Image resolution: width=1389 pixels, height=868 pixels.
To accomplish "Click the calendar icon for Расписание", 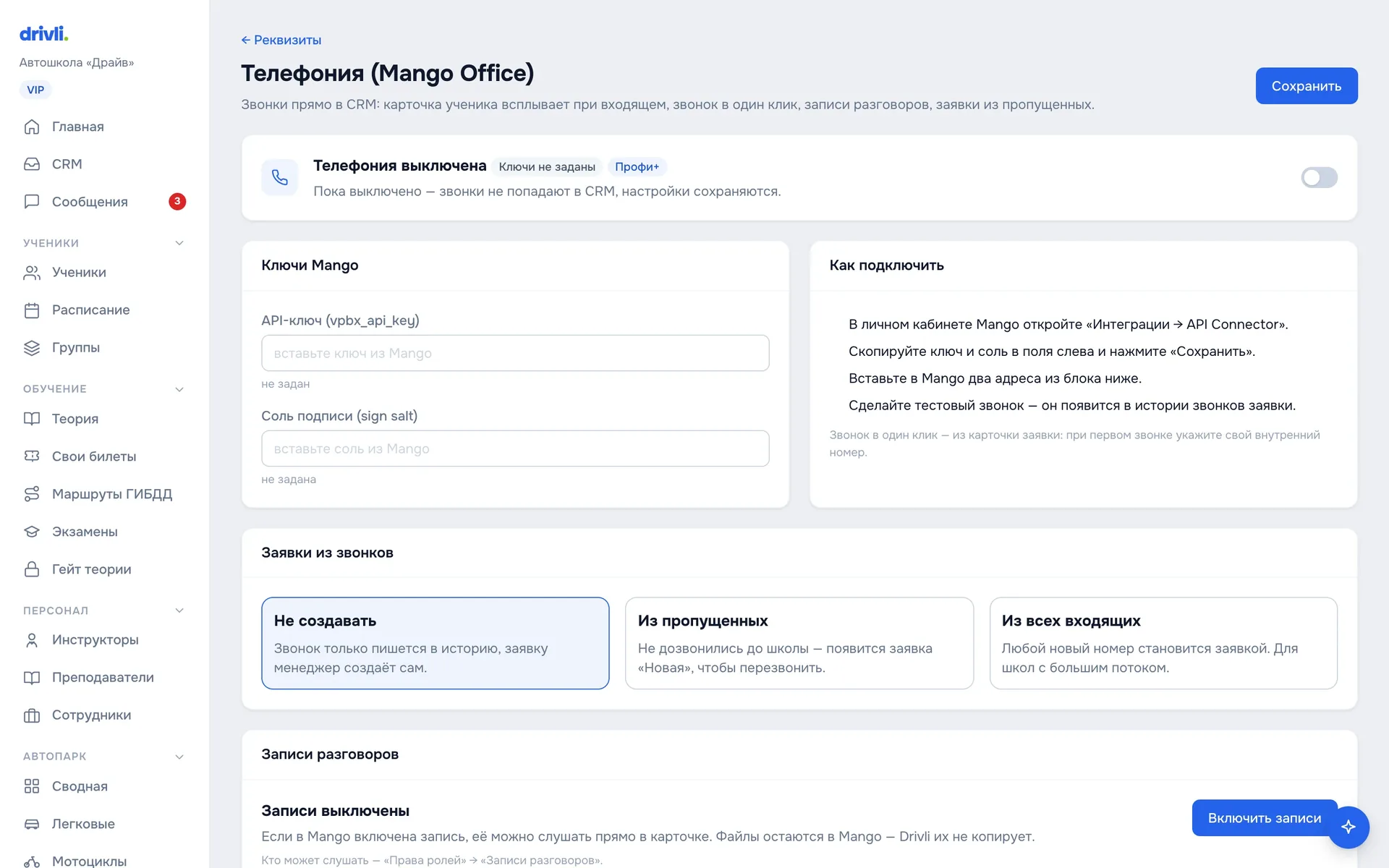I will tap(32, 310).
